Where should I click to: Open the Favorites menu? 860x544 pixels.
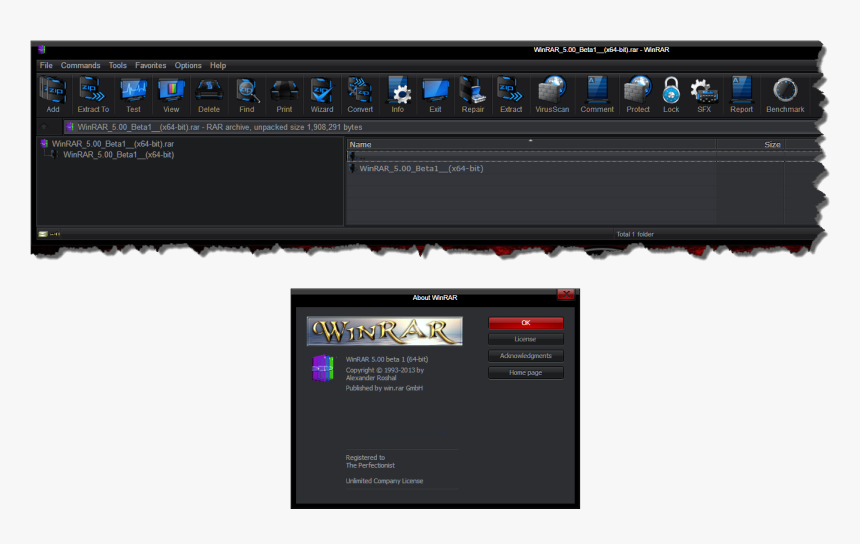click(150, 65)
